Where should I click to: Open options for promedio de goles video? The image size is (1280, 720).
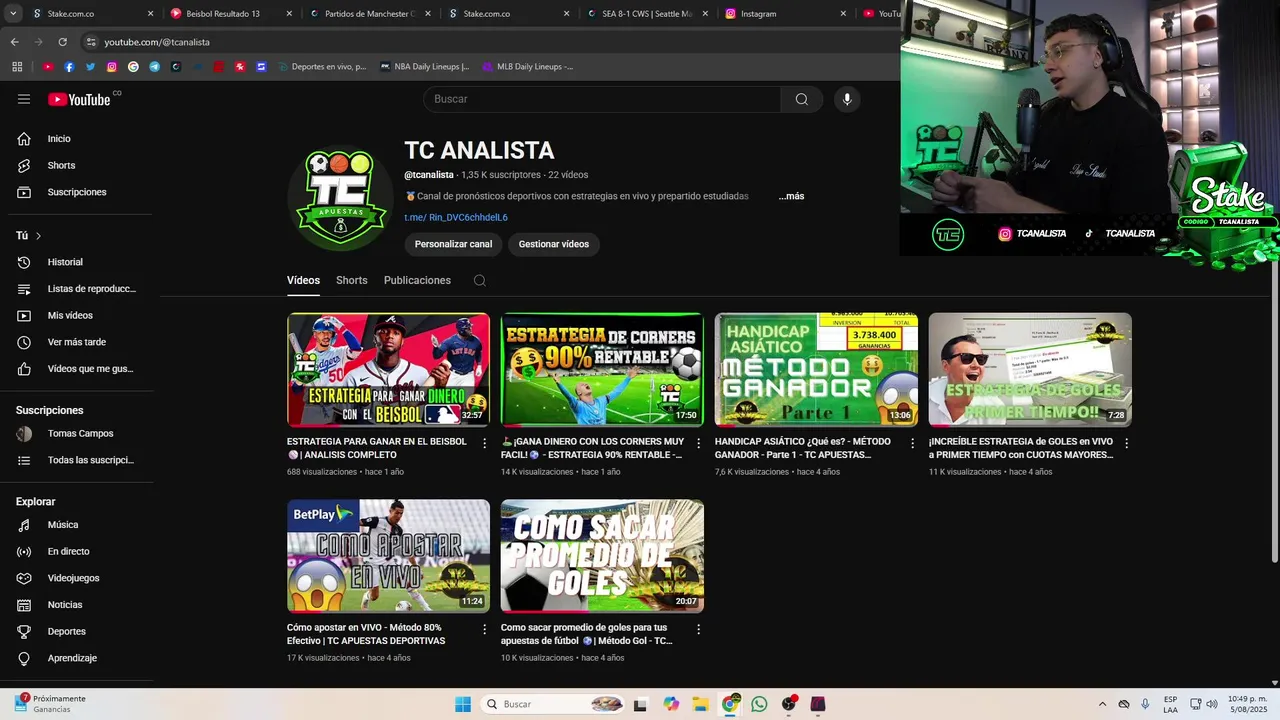click(x=698, y=629)
